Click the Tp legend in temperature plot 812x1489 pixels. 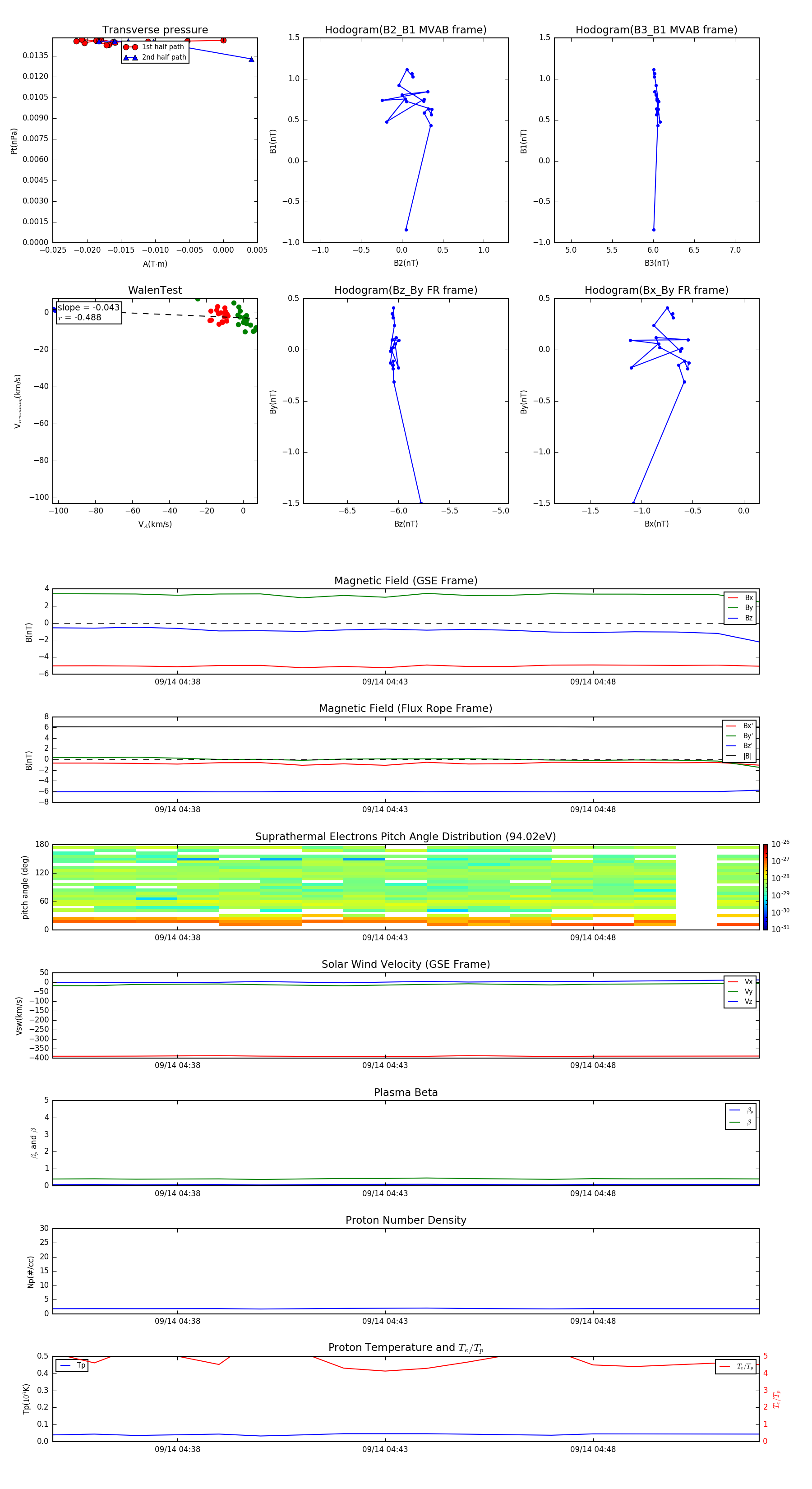coord(72,1365)
